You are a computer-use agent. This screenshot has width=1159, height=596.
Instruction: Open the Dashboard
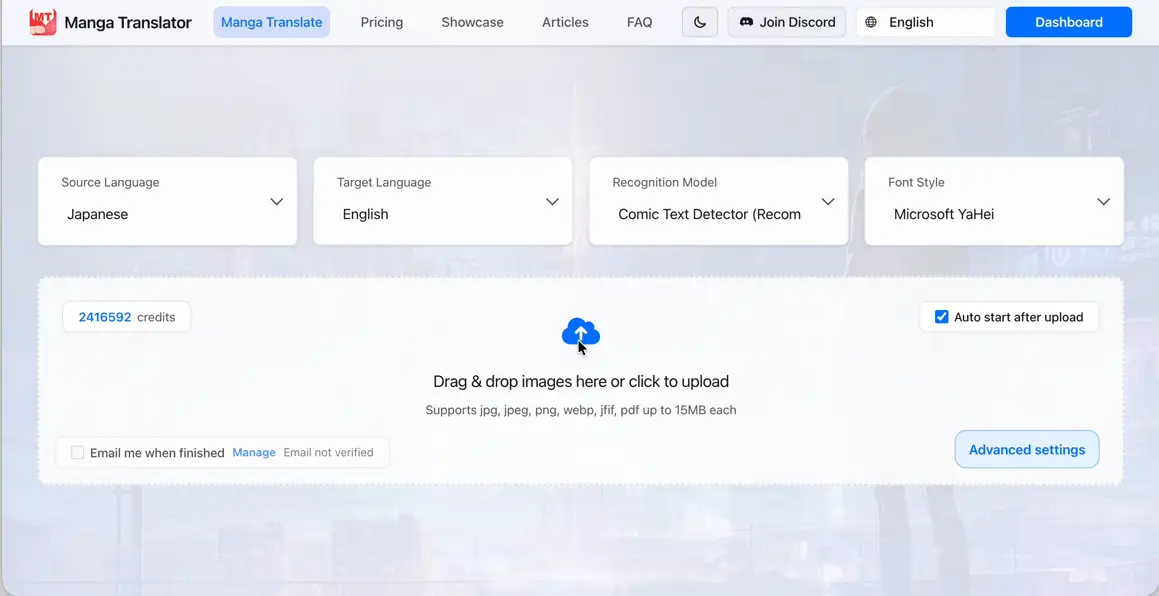(1068, 22)
